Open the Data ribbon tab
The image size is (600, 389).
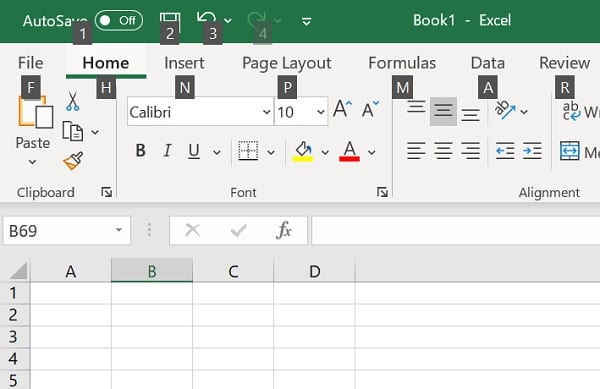(488, 63)
